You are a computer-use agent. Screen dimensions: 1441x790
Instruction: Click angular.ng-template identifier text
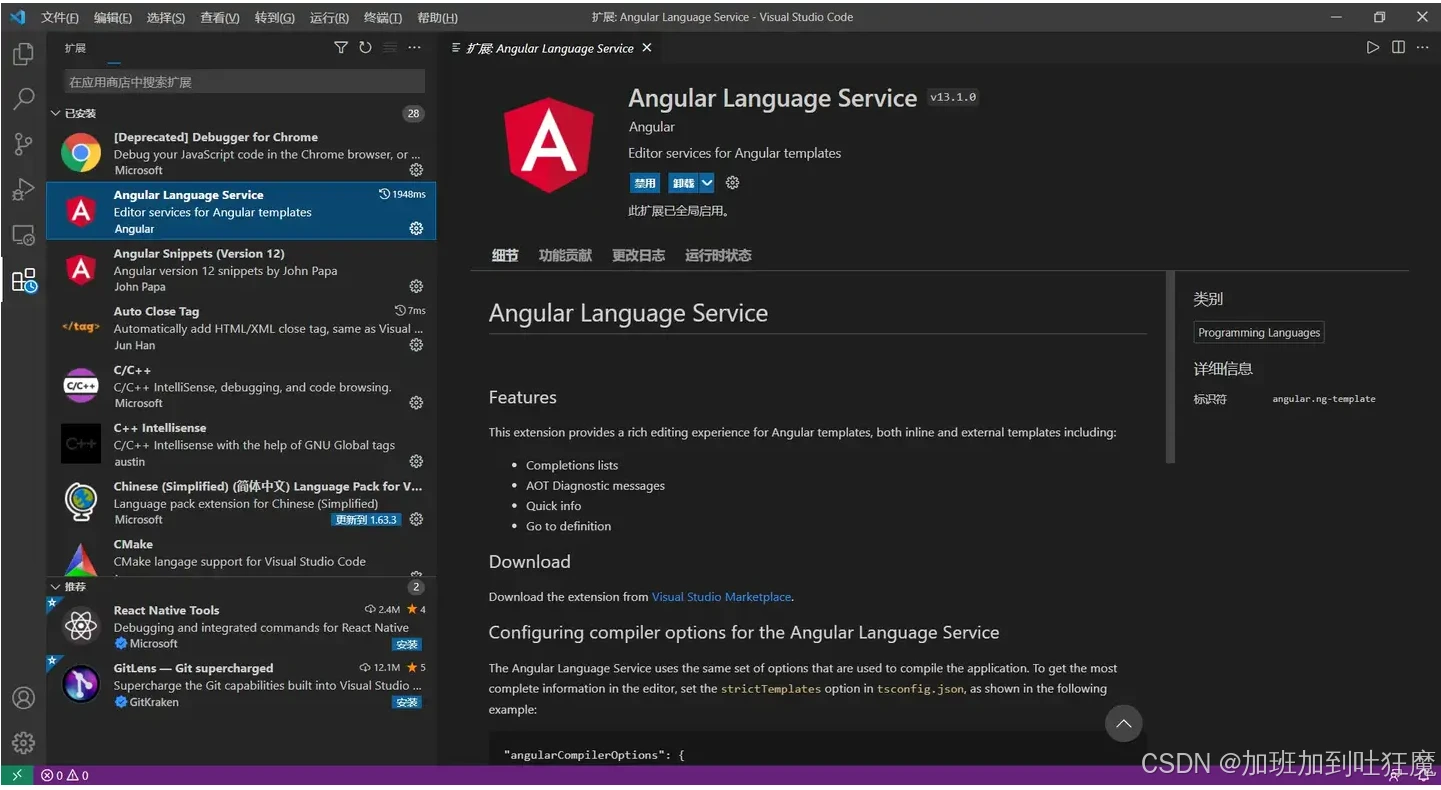[x=1323, y=399]
